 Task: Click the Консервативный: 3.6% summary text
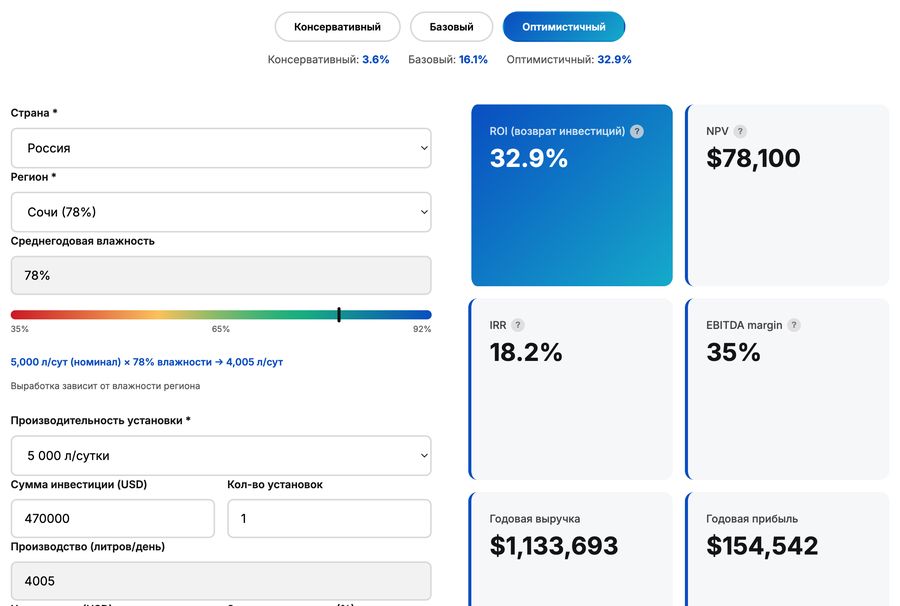[x=328, y=60]
